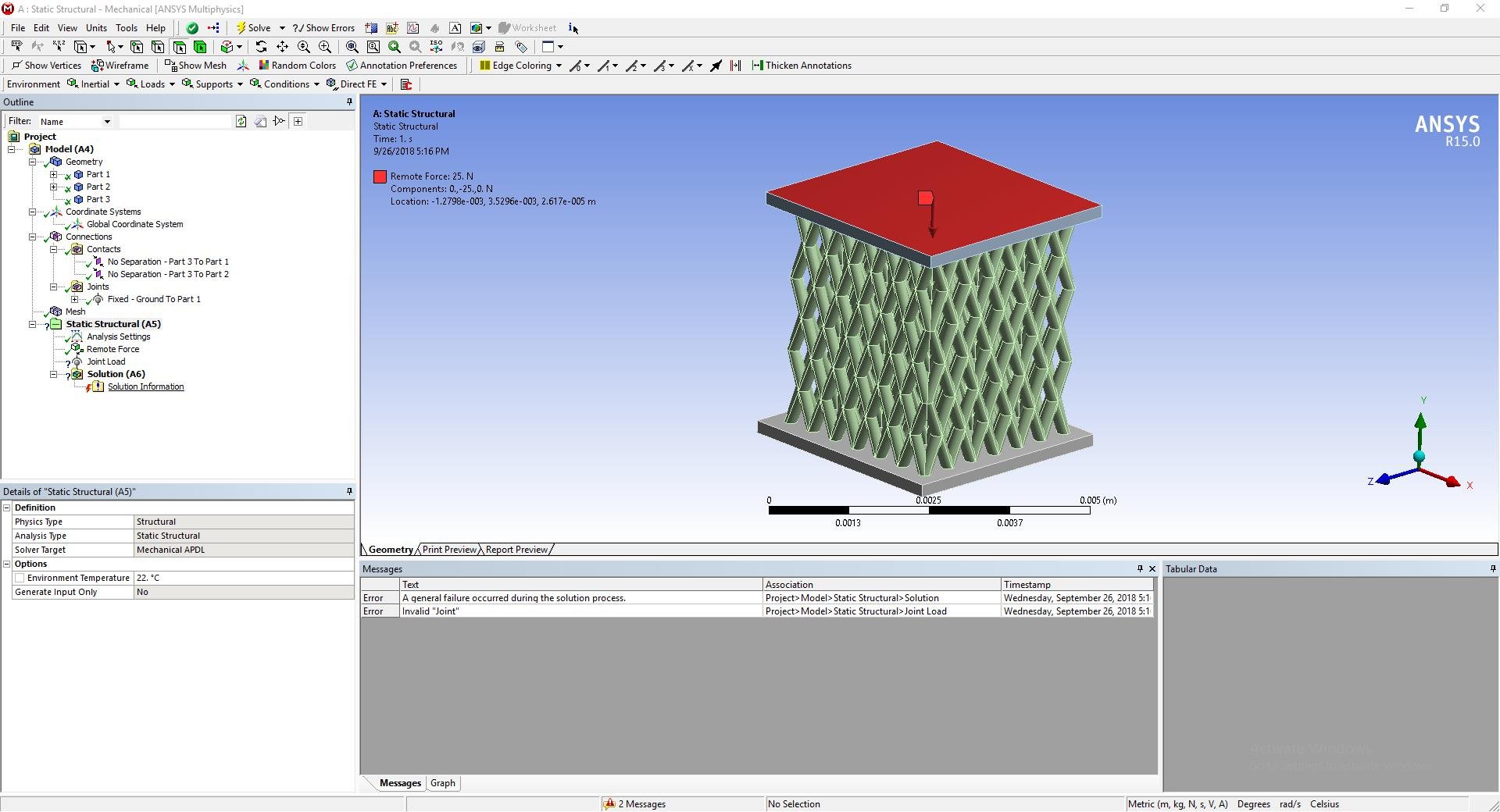Click the chart/figure icon in top toolbar
Viewport: 1500px width, 812px height.
click(413, 28)
